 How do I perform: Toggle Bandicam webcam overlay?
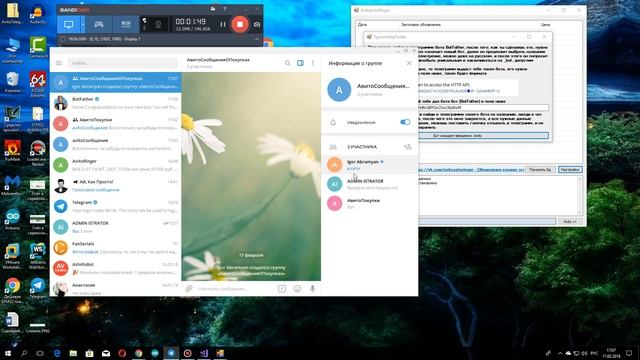coord(158,25)
